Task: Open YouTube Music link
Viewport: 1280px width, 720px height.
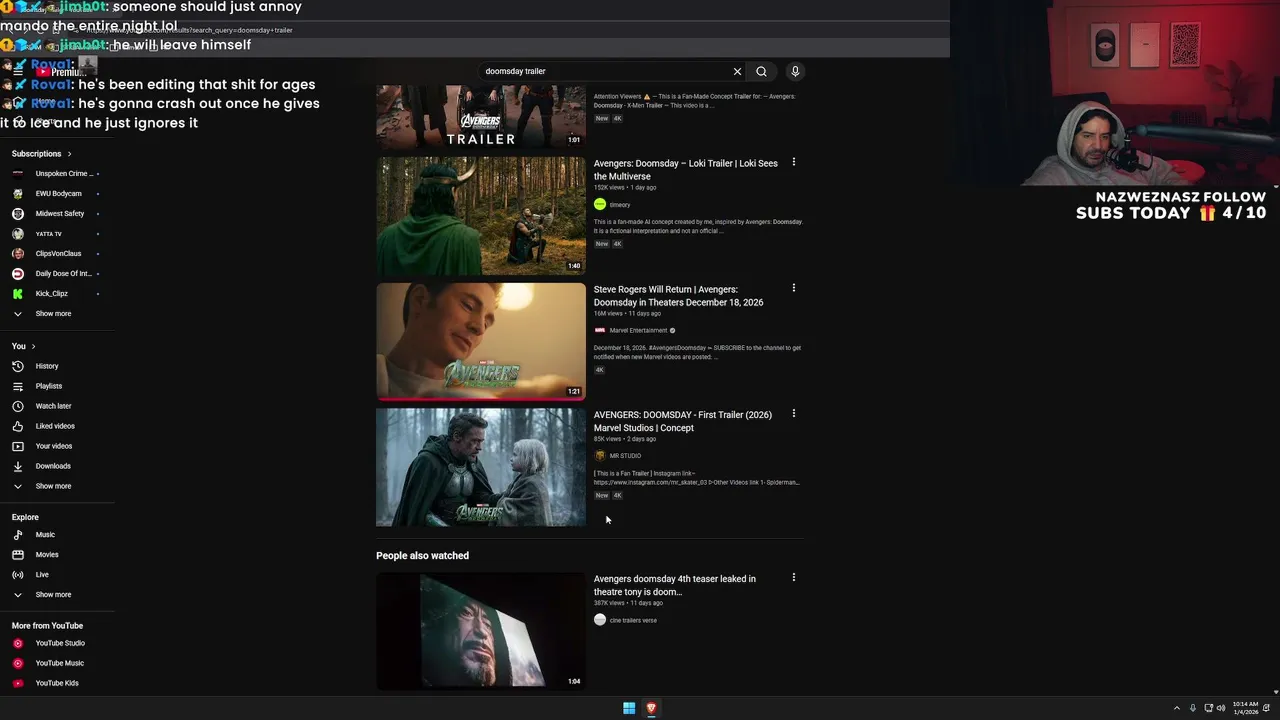Action: click(x=60, y=663)
